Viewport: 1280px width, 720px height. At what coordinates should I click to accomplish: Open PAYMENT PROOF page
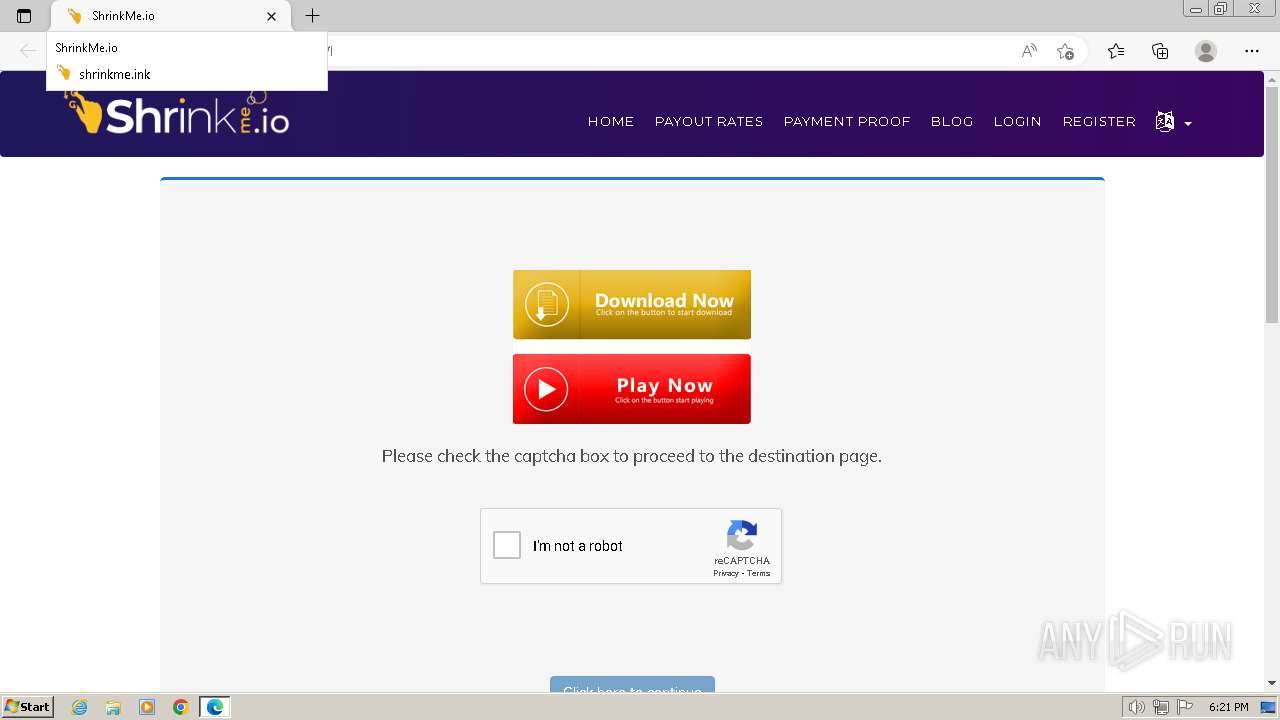[847, 122]
